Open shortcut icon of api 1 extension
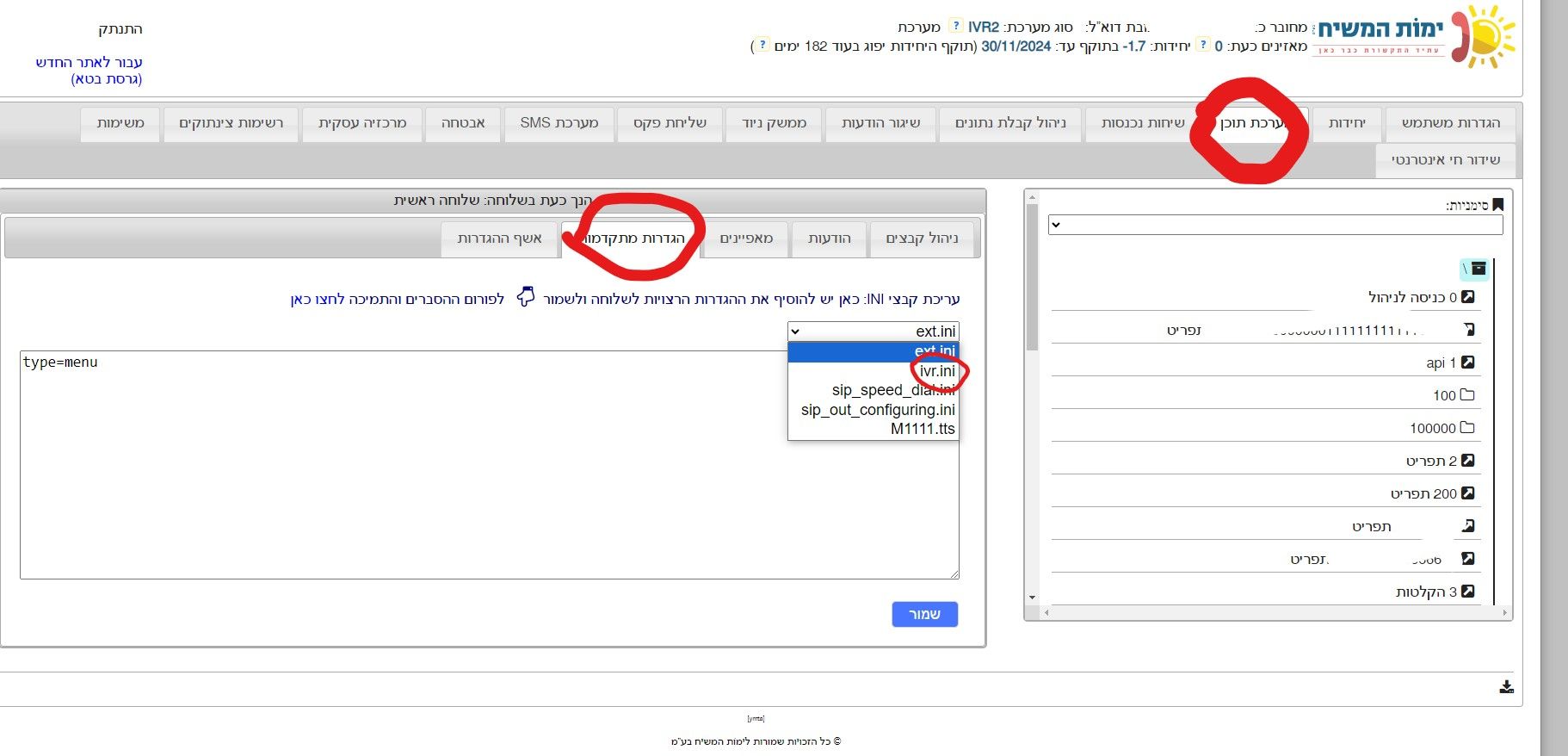1568x756 pixels. click(x=1468, y=363)
